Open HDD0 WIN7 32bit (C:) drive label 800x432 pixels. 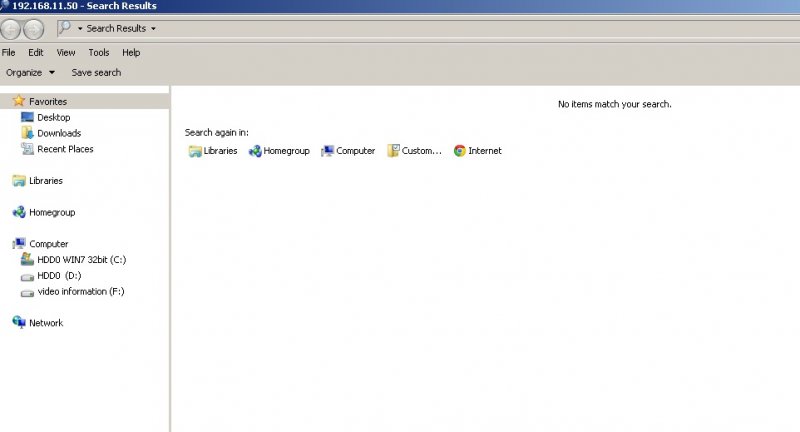(x=82, y=260)
